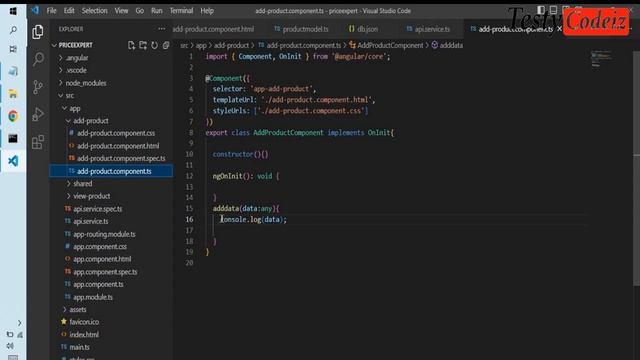
Task: Open File Explorer from the taskbar
Action: (13, 94)
